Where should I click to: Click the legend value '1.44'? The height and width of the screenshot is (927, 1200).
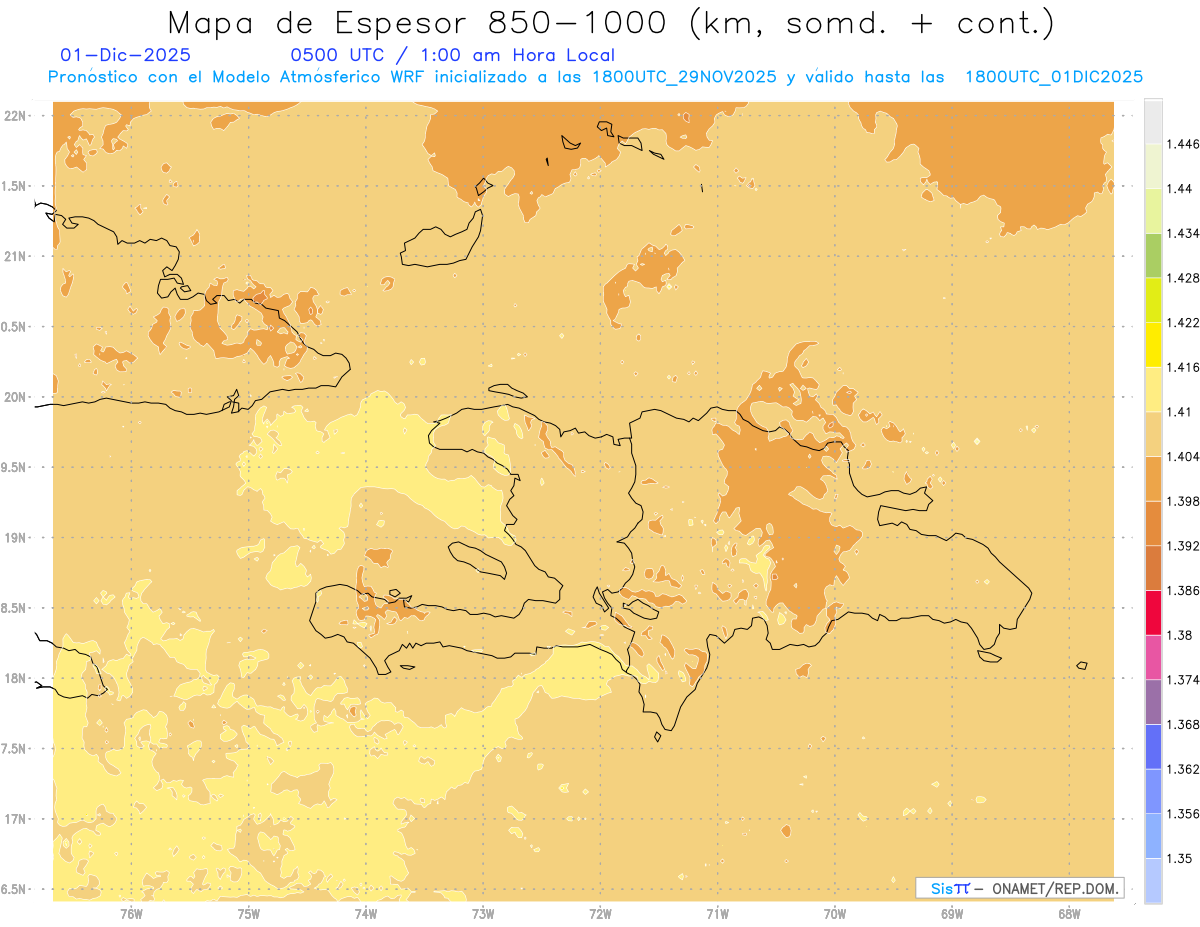[x=1180, y=188]
